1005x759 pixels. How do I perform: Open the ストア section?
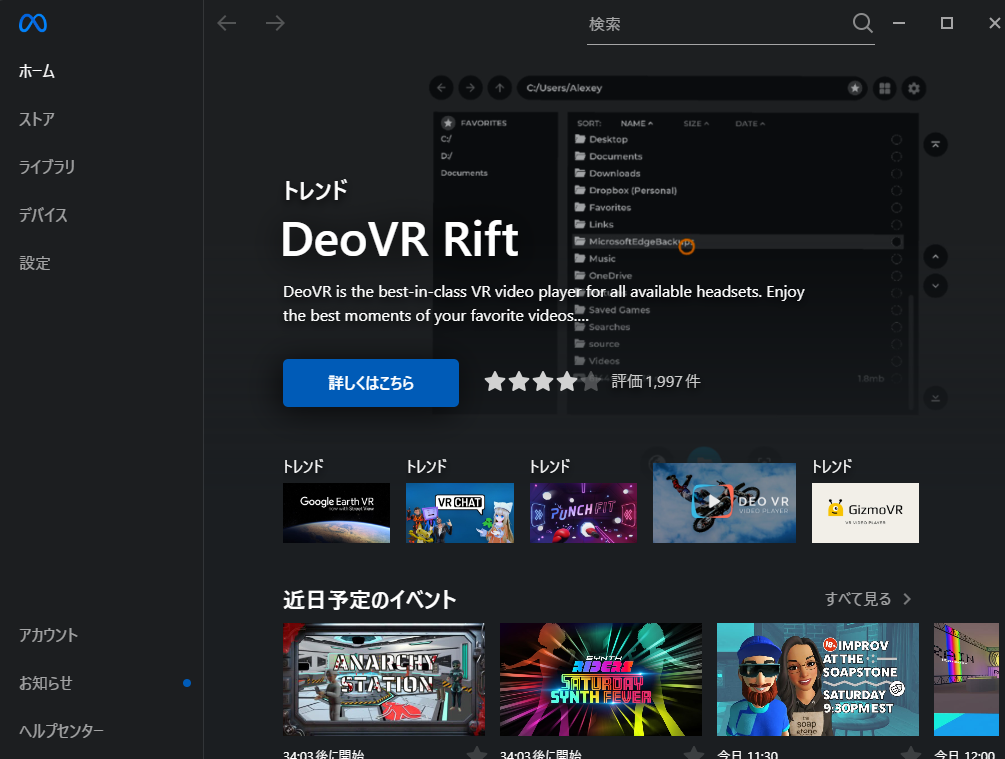click(x=37, y=119)
